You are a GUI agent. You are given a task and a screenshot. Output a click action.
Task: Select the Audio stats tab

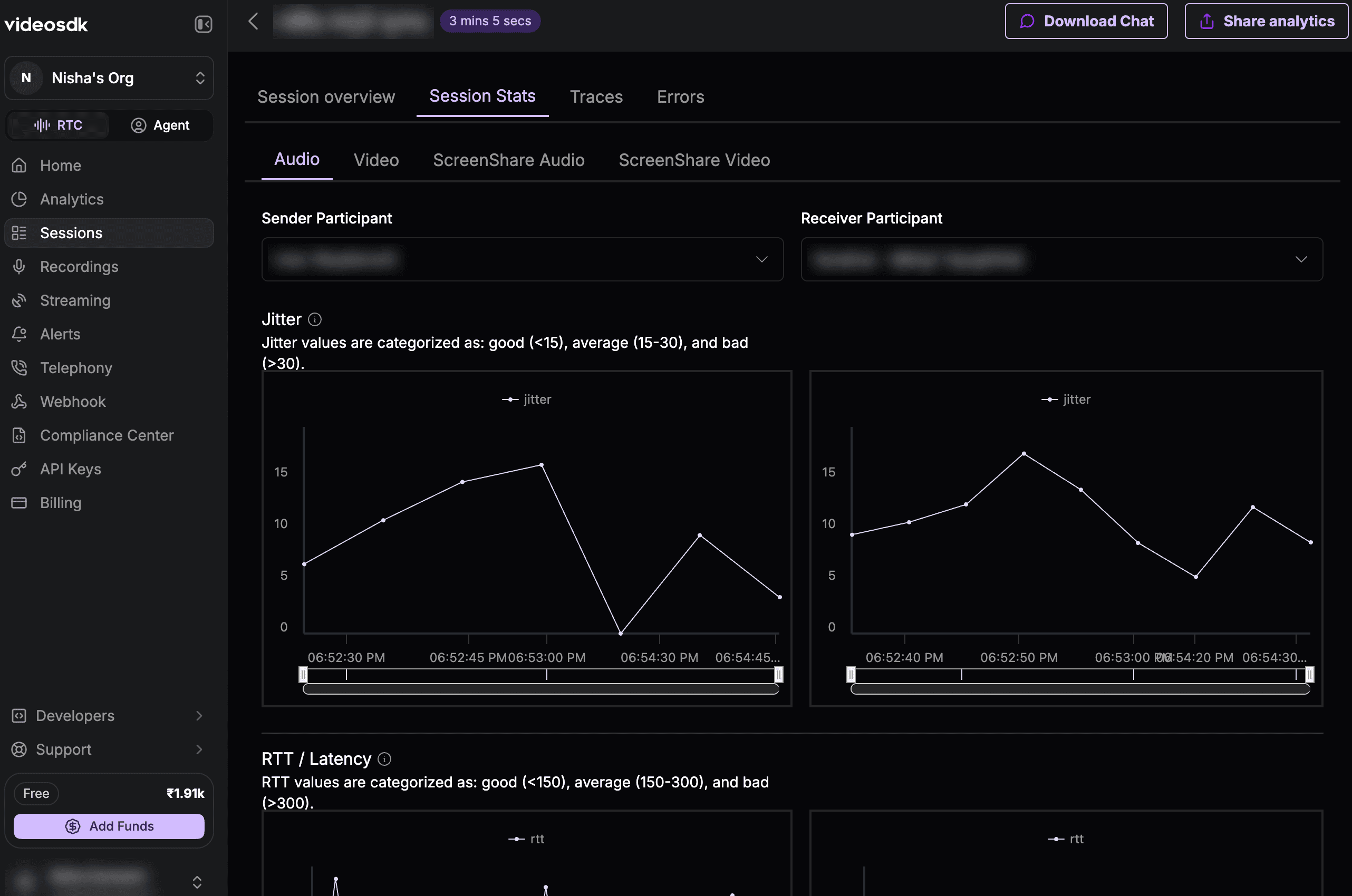pos(297,159)
